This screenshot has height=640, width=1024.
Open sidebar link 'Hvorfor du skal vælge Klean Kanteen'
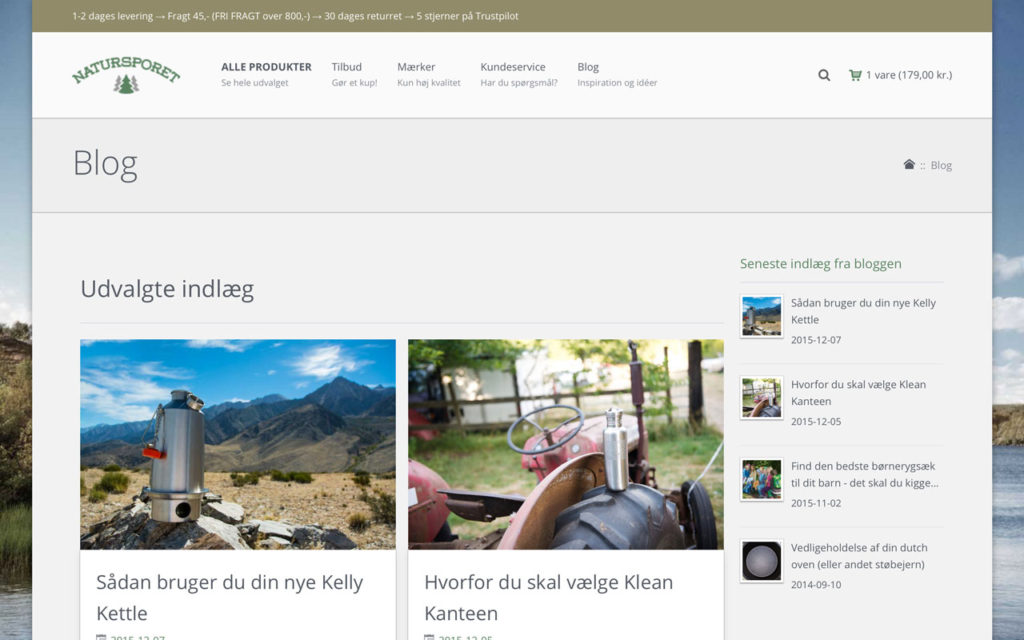click(858, 392)
